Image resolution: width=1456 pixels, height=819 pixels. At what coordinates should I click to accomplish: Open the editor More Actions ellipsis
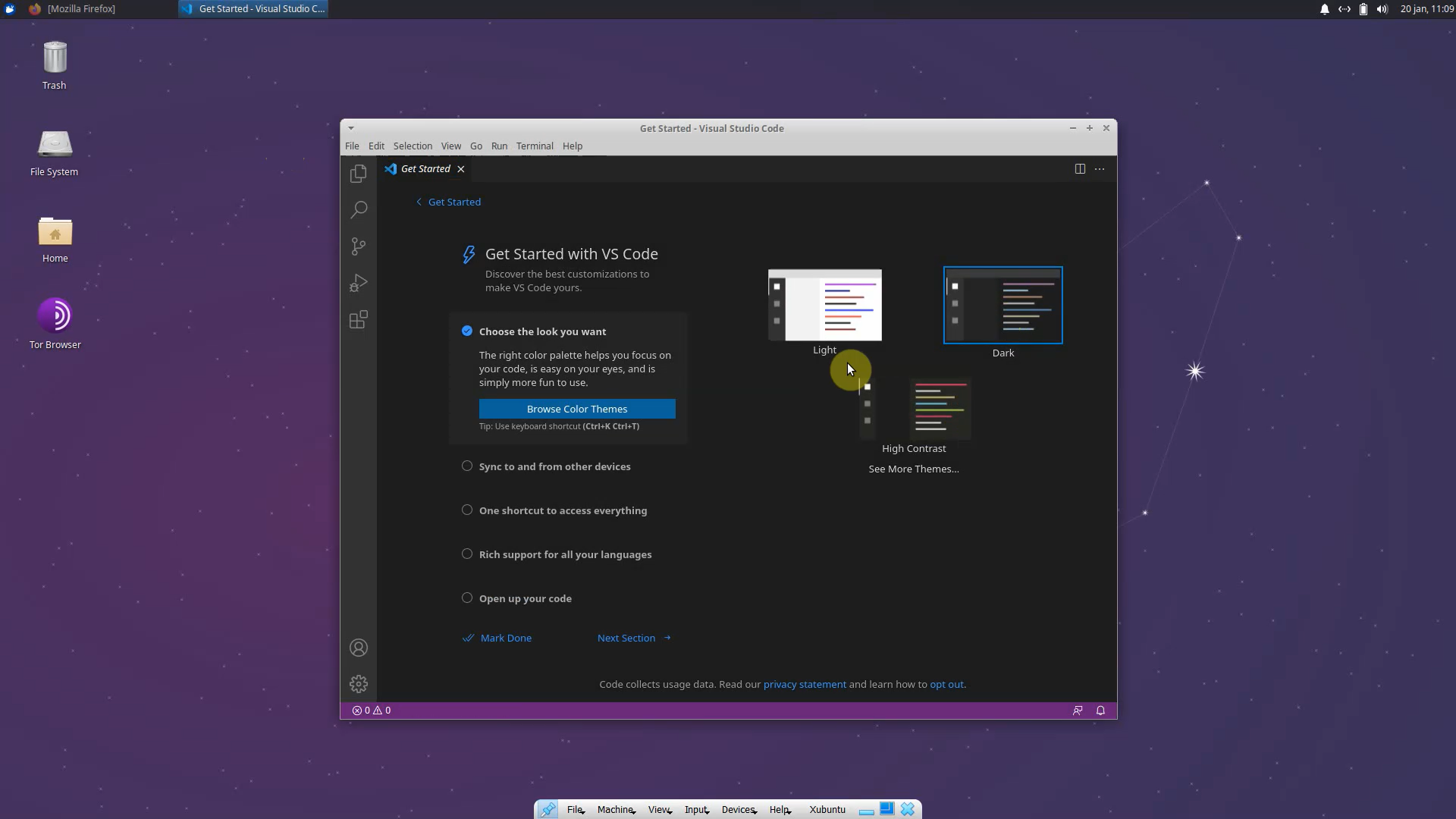[1100, 168]
